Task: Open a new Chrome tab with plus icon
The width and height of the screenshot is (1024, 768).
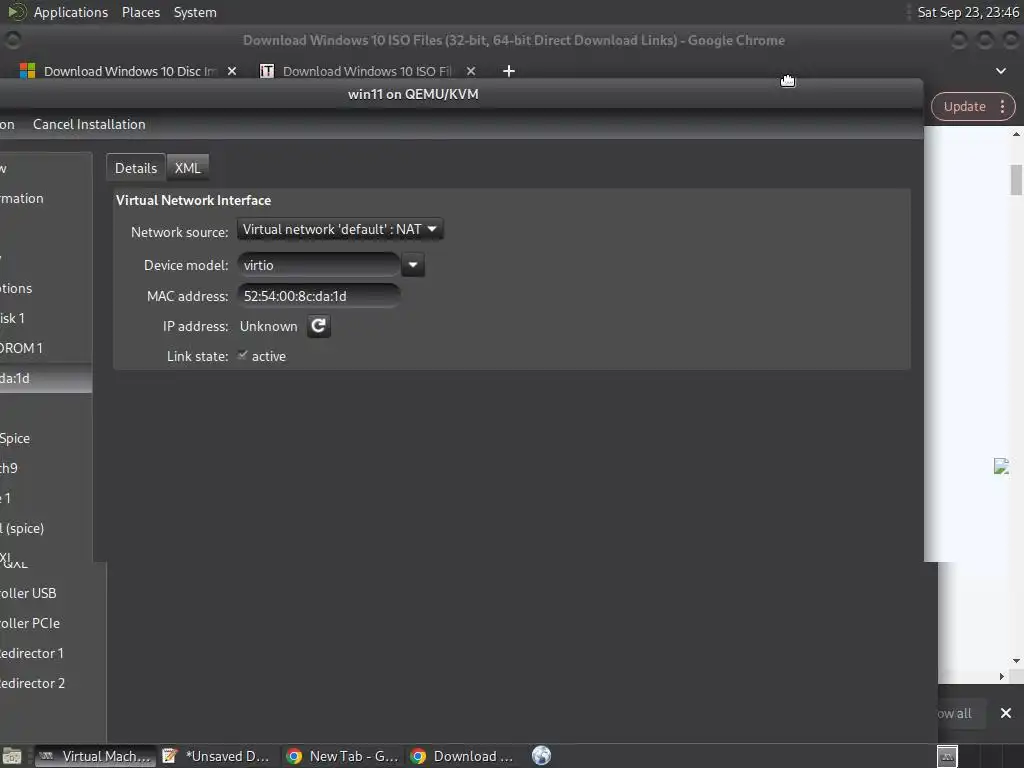Action: 509,71
